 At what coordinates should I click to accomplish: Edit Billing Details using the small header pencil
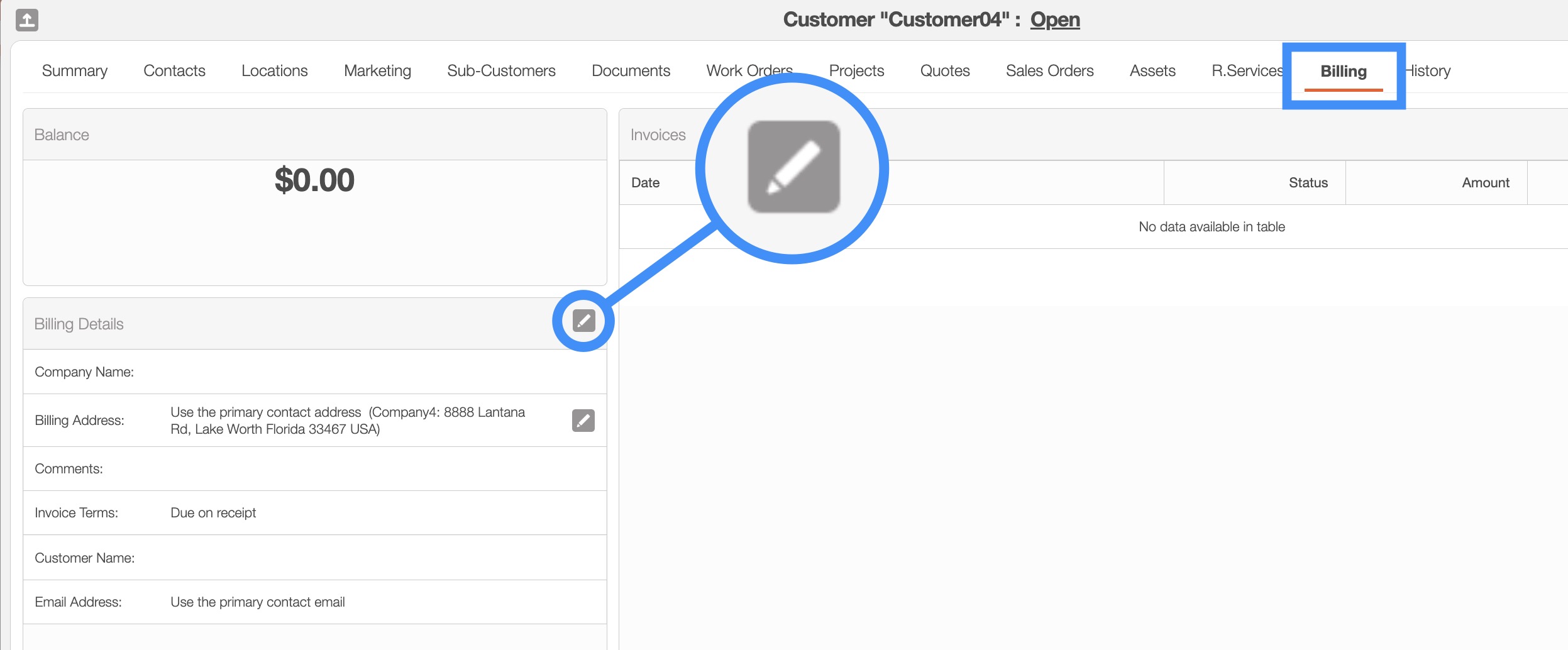[583, 321]
